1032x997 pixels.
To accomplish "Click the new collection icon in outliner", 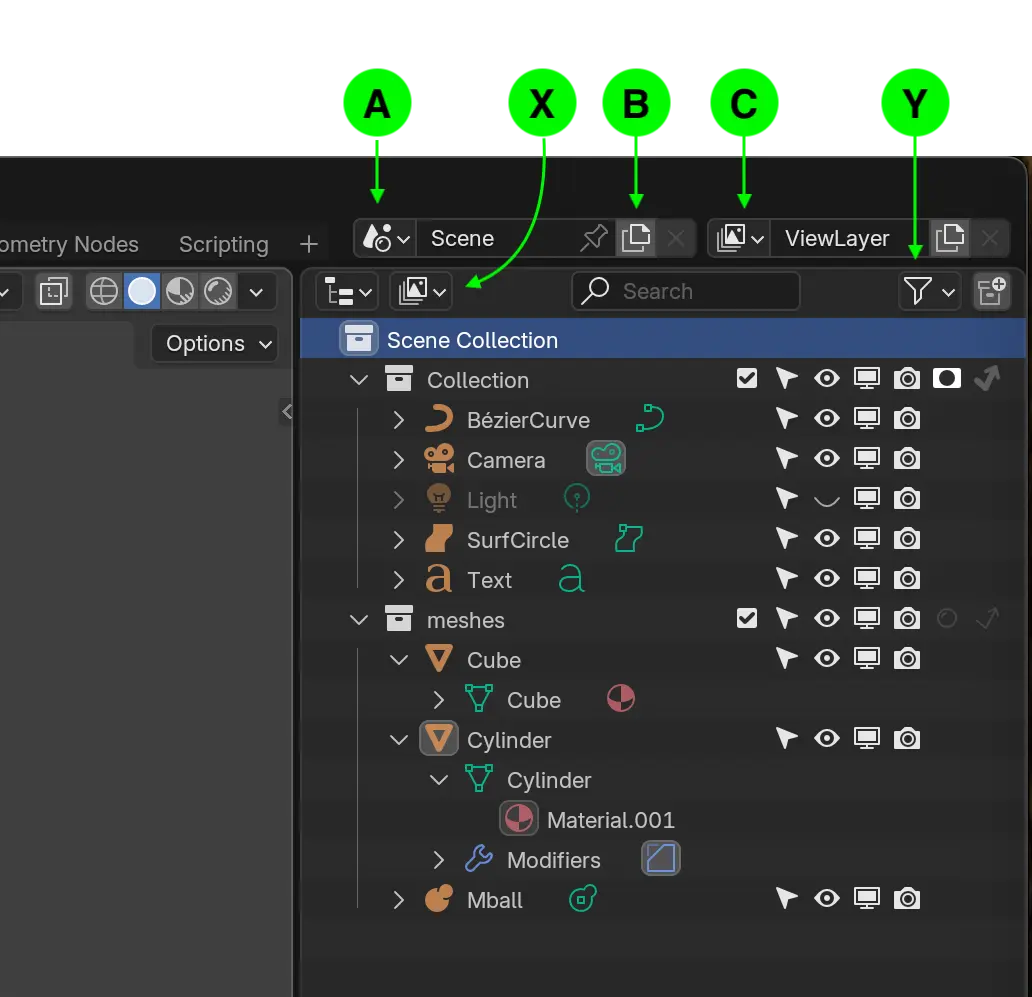I will [992, 292].
